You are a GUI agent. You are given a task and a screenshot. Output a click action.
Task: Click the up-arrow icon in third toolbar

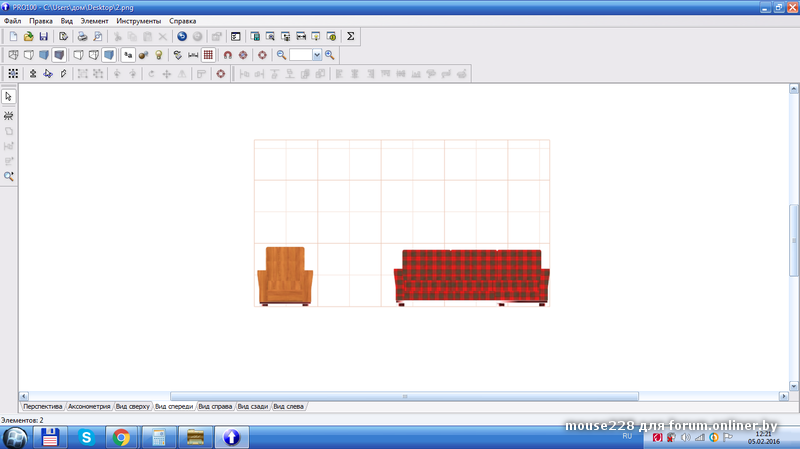pos(33,73)
